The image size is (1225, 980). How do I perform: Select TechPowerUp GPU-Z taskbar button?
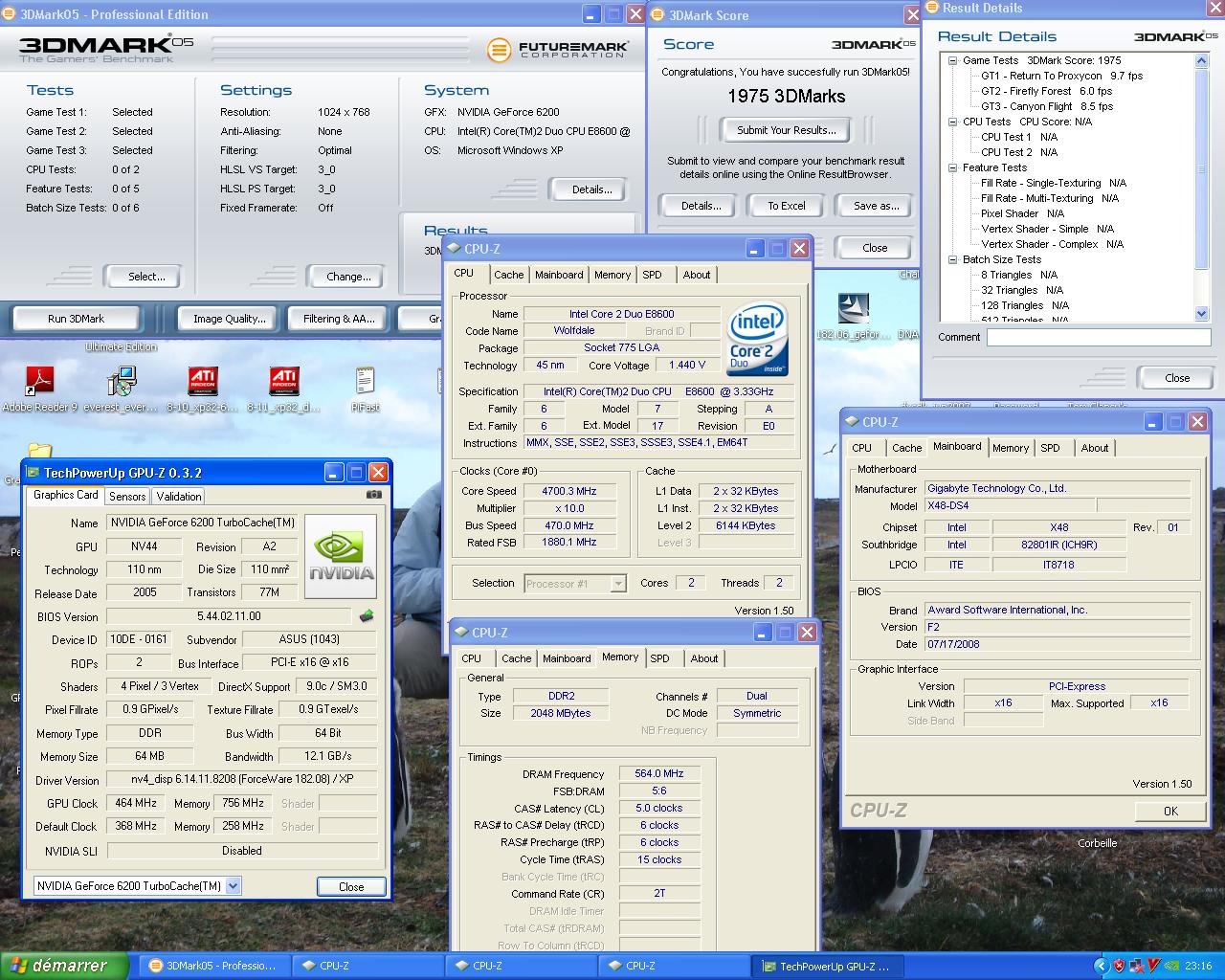(x=827, y=966)
